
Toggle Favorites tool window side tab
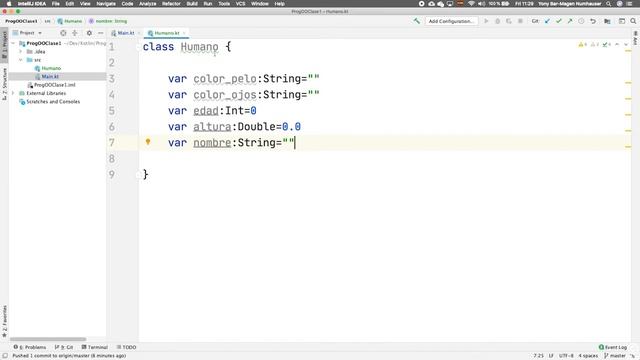click(x=4, y=321)
